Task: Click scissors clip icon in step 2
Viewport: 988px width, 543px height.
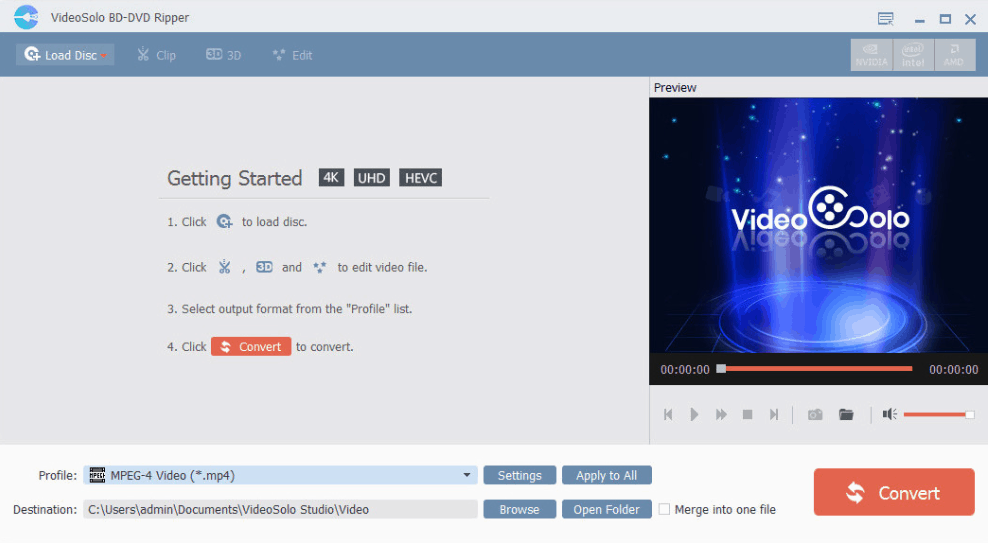Action: 224,267
